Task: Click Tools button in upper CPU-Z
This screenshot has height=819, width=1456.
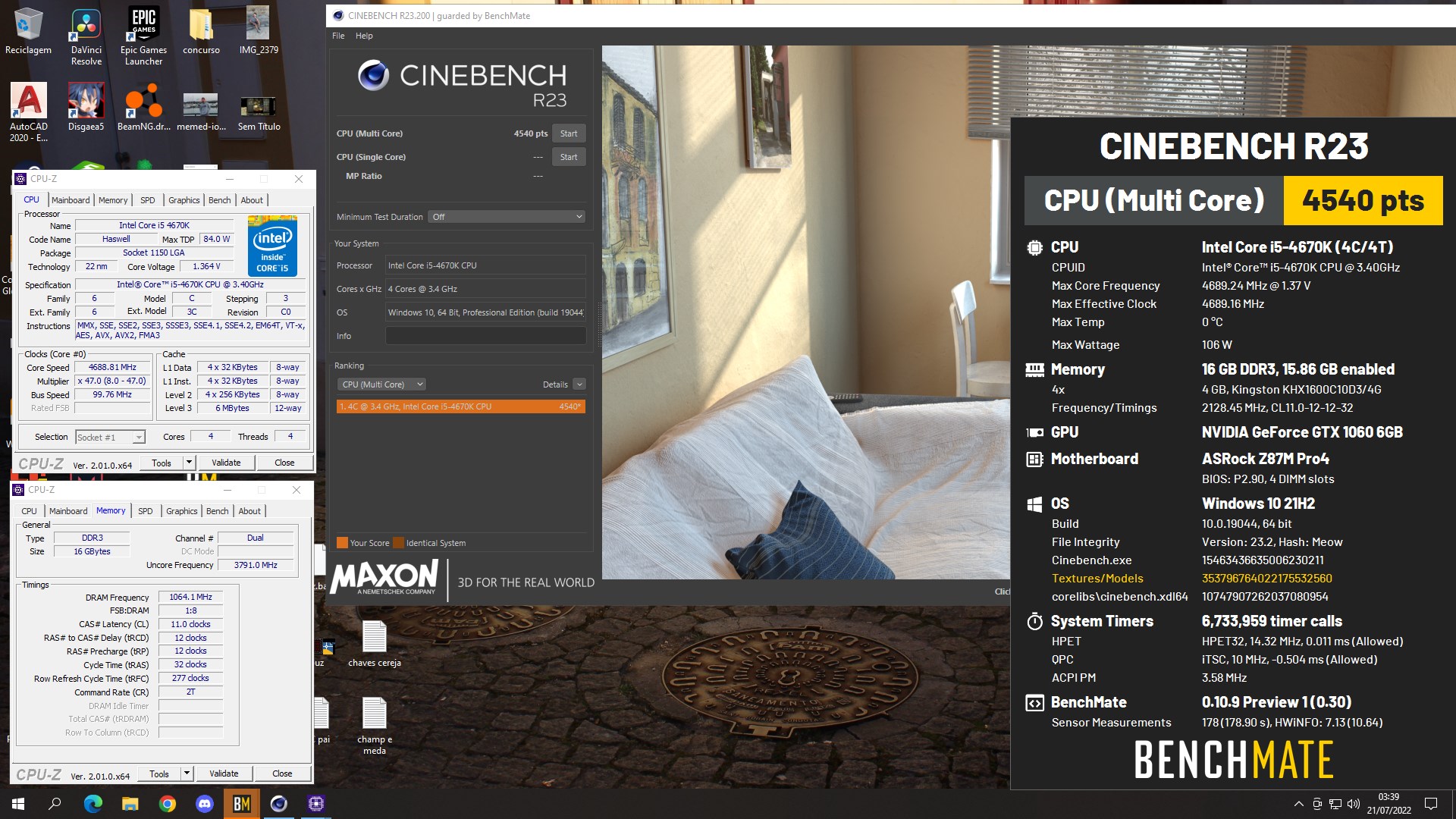Action: [x=162, y=463]
